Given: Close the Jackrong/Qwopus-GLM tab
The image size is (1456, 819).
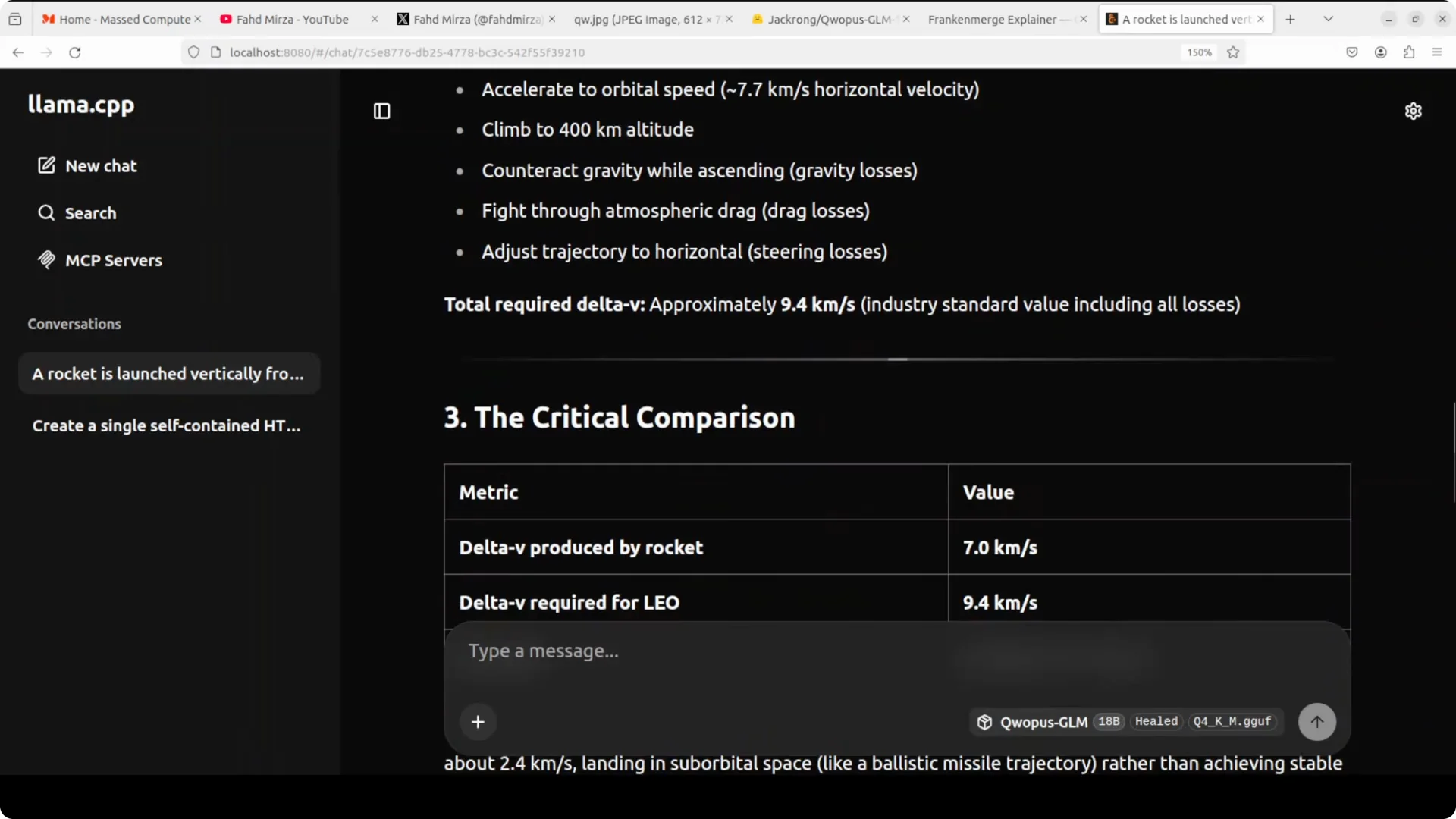Looking at the screenshot, I should (x=905, y=19).
